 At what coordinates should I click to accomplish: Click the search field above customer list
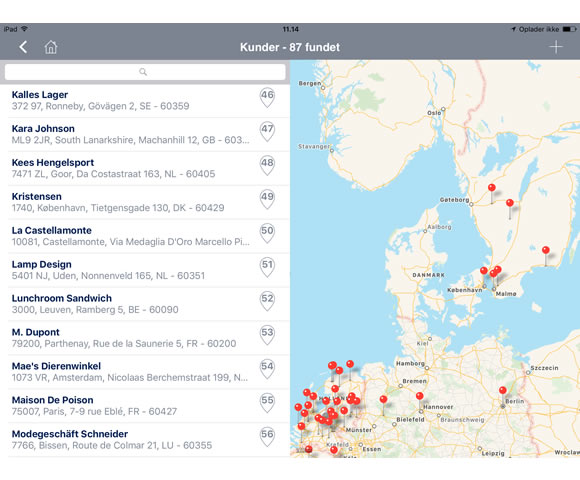(145, 72)
